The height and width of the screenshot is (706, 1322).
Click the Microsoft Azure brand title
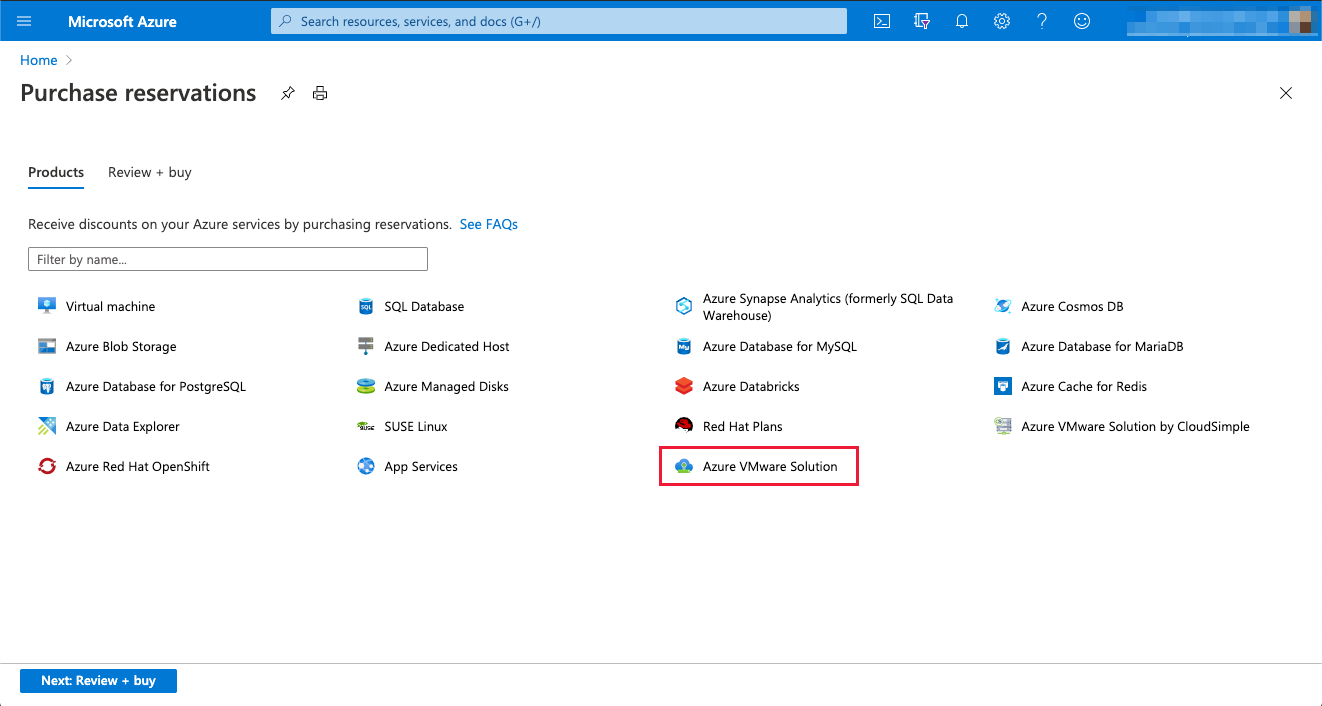(x=122, y=21)
